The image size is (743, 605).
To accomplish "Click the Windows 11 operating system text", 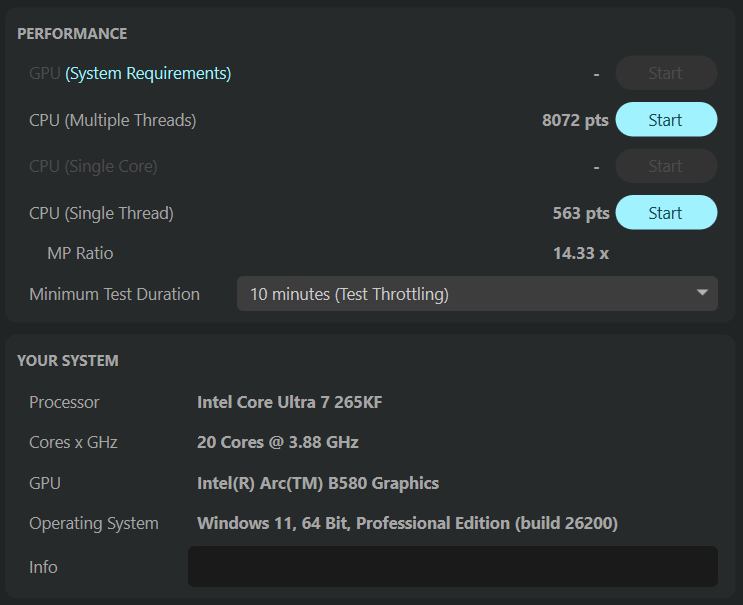I will tap(408, 523).
